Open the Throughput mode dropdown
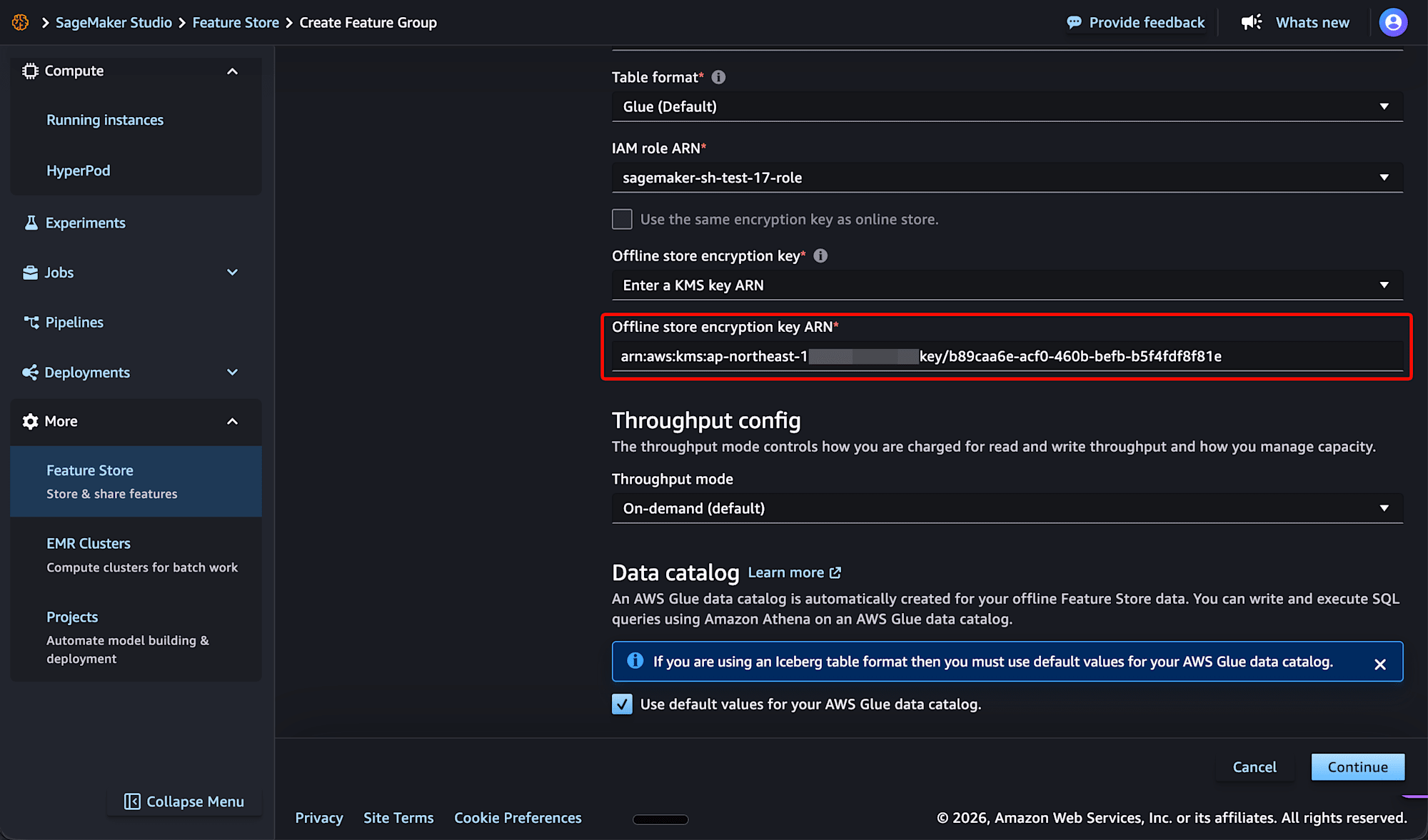Image resolution: width=1428 pixels, height=840 pixels. [1007, 508]
